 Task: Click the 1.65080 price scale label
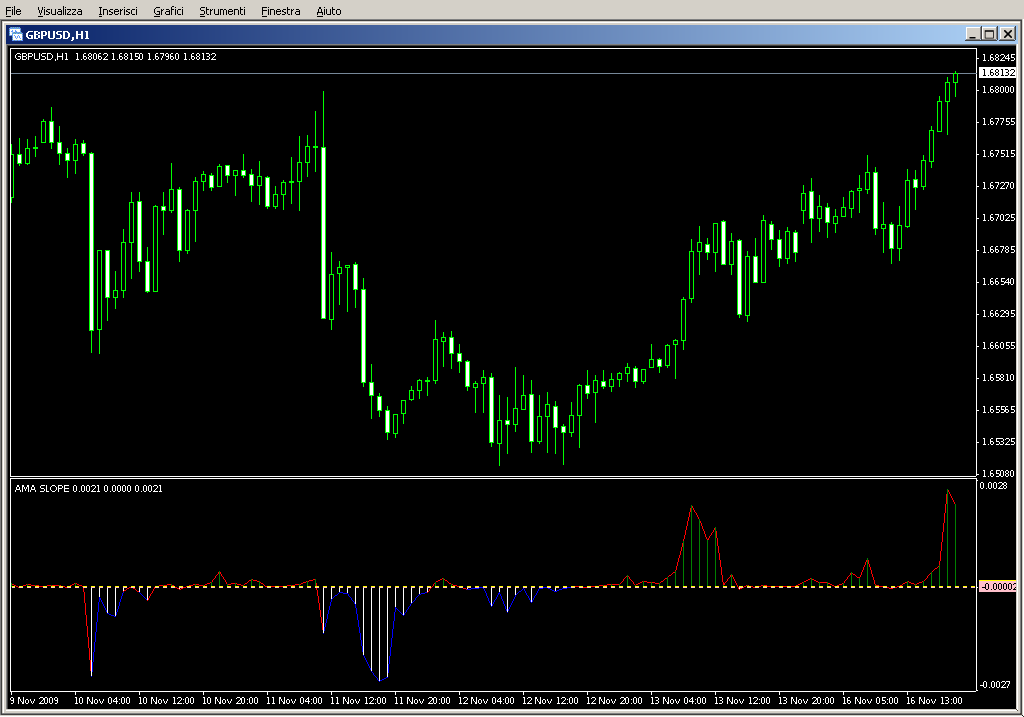click(x=999, y=473)
